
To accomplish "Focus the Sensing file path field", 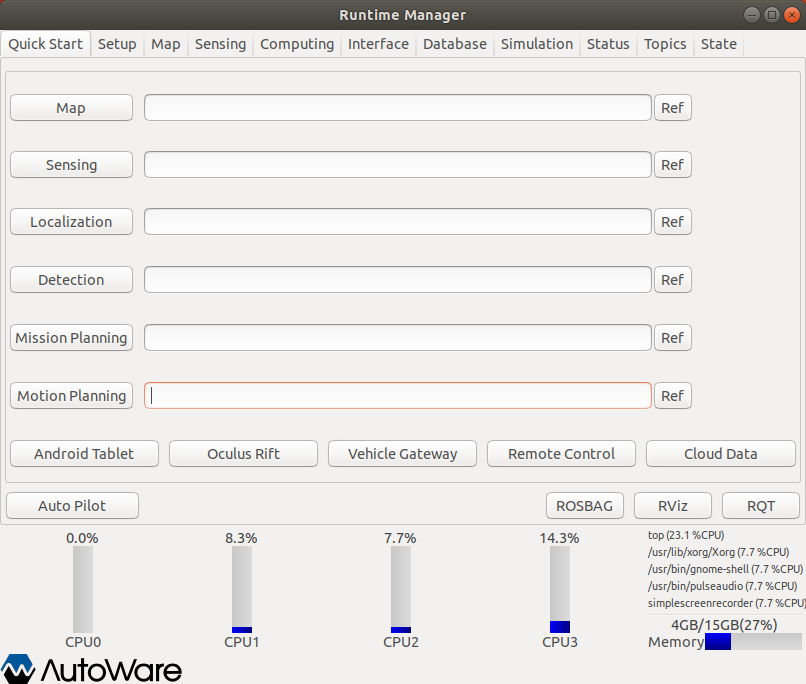I will tap(398, 165).
